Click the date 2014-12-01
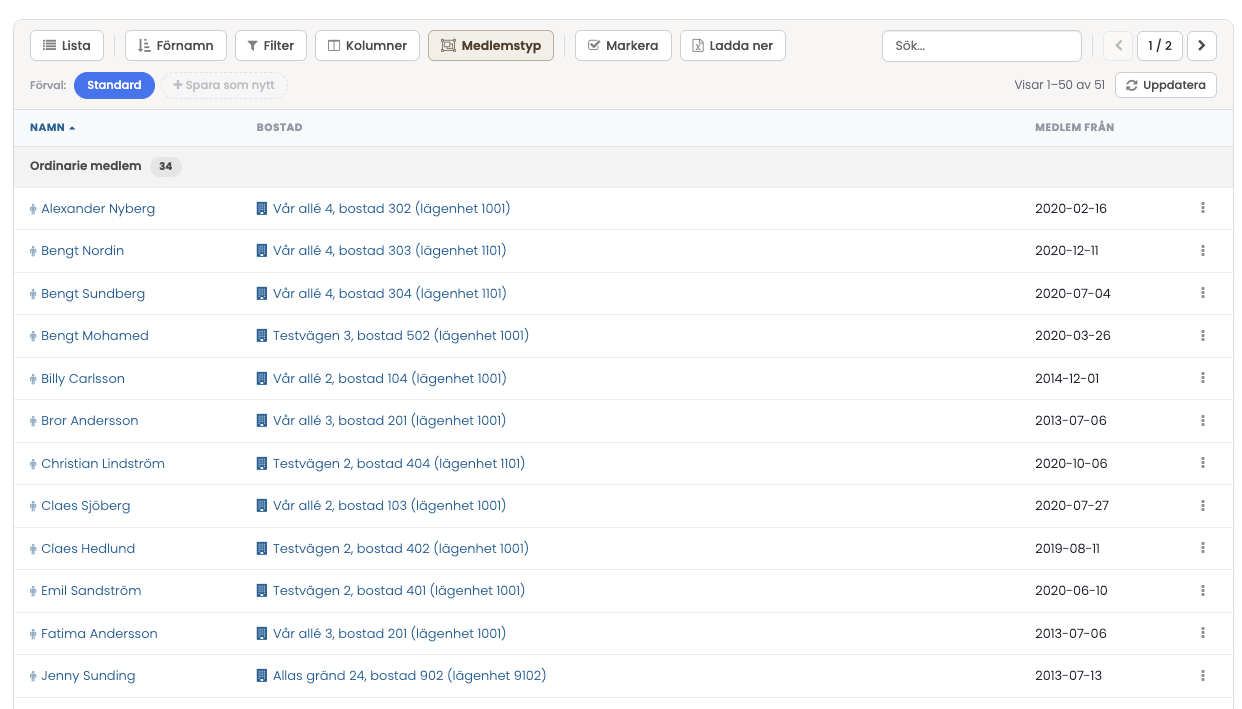 (1067, 379)
